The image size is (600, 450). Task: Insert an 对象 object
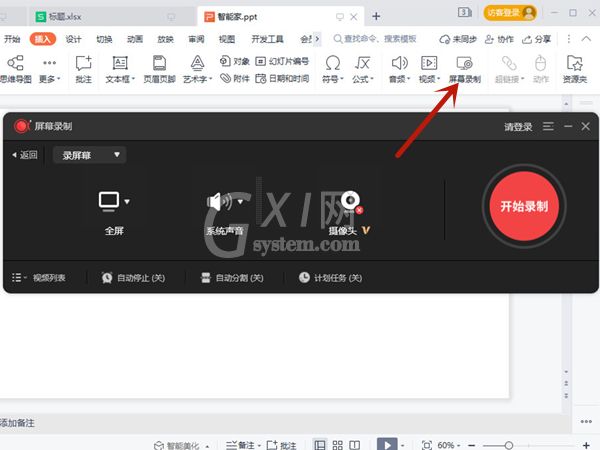[x=235, y=61]
